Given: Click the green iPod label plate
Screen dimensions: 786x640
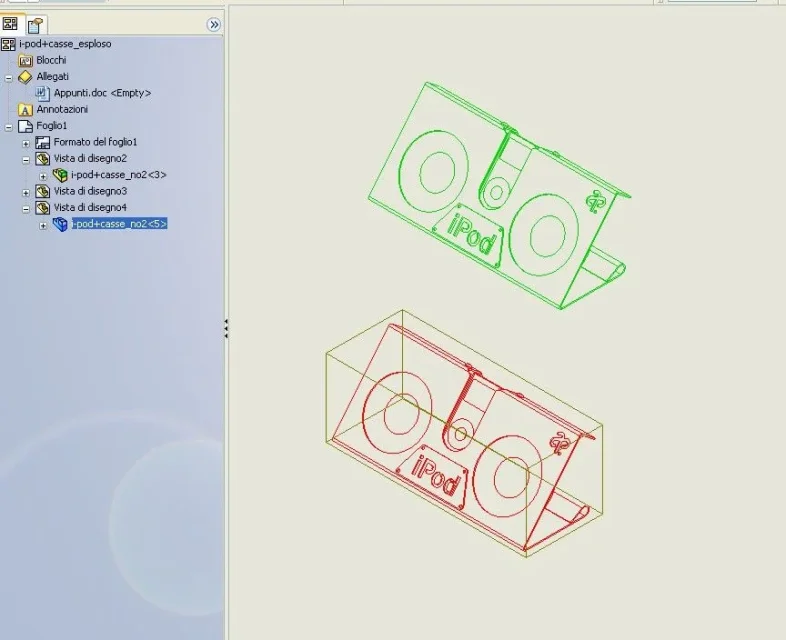Looking at the screenshot, I should 468,236.
